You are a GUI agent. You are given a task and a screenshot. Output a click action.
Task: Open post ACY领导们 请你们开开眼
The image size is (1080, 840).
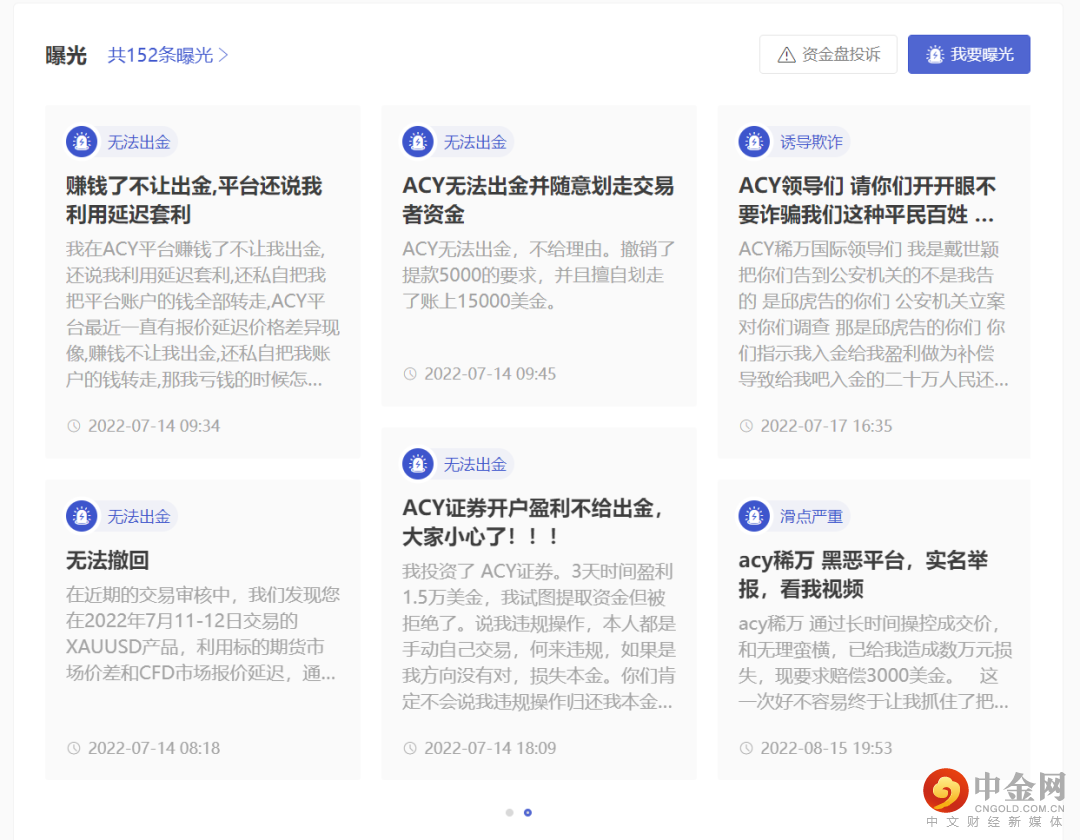[x=867, y=200]
